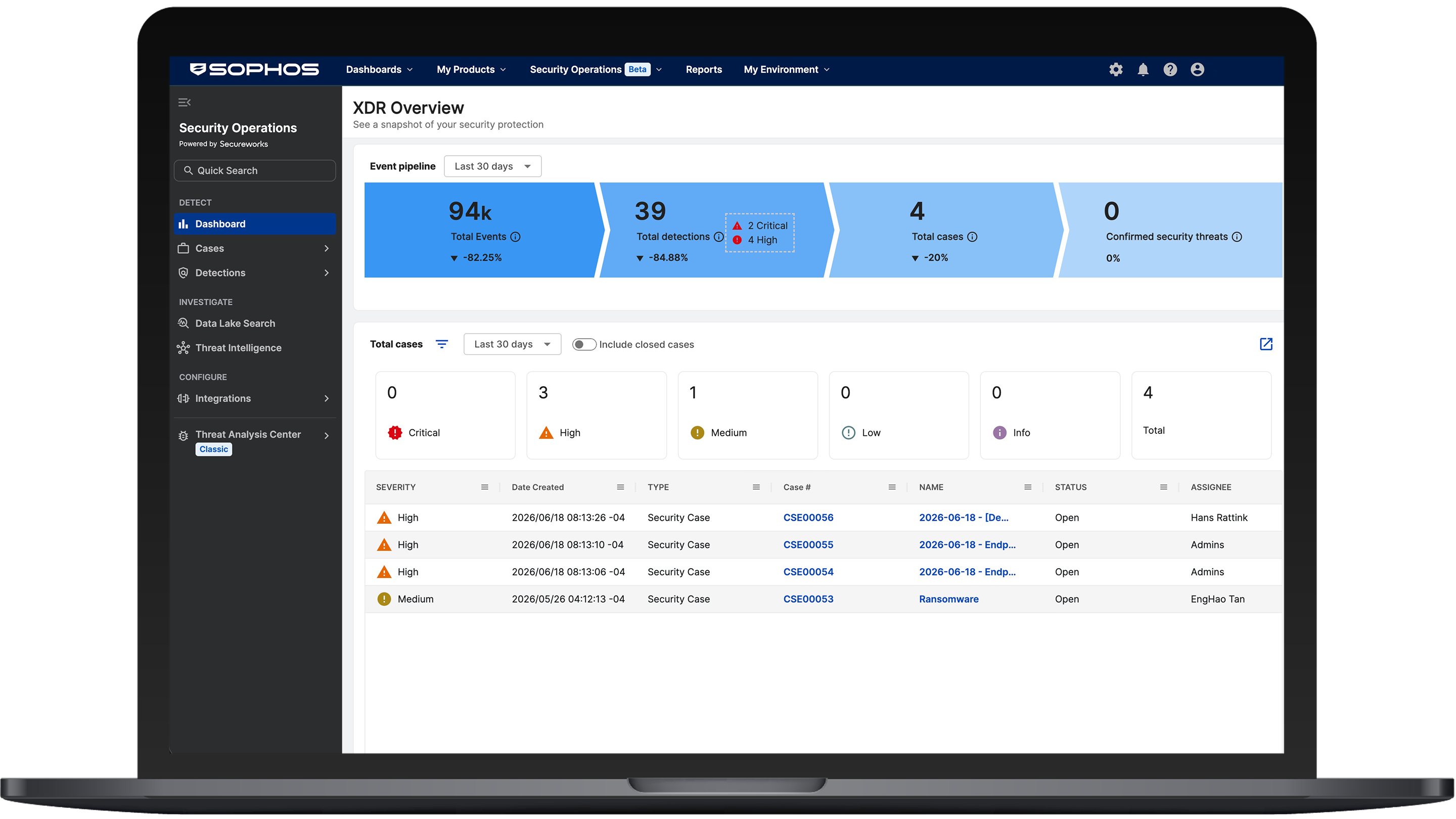Open case CSE00056 link

pos(808,518)
